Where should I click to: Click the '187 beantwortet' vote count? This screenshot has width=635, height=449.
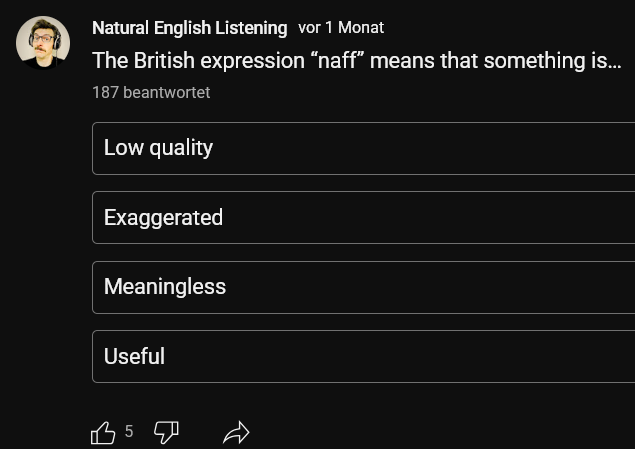[x=151, y=92]
